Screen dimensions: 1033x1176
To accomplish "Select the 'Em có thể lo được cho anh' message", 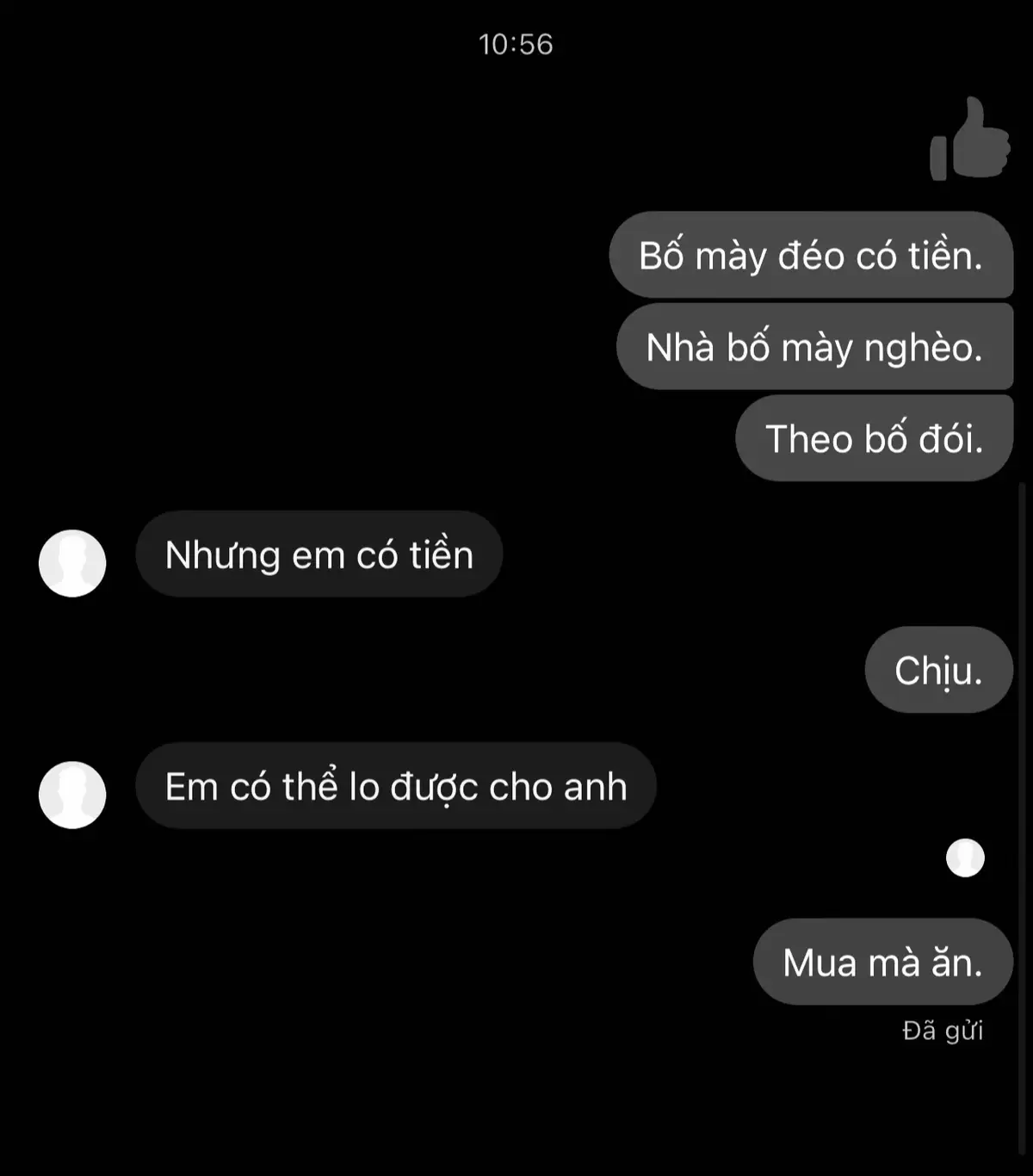I will coord(396,786).
